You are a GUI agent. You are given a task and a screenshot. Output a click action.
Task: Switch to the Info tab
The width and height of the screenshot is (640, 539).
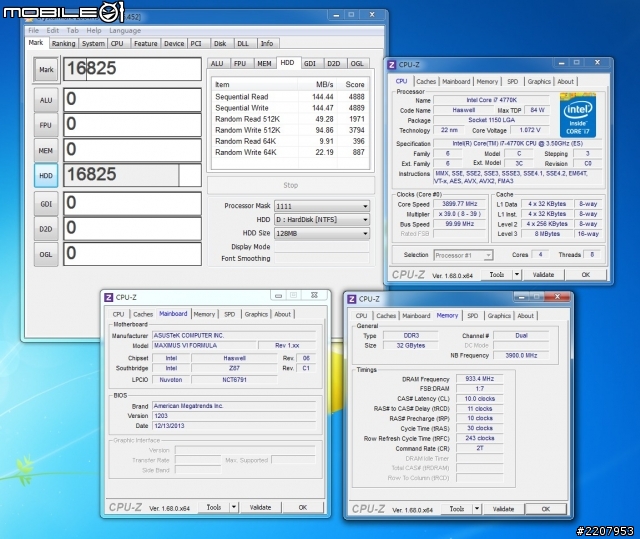pos(267,43)
